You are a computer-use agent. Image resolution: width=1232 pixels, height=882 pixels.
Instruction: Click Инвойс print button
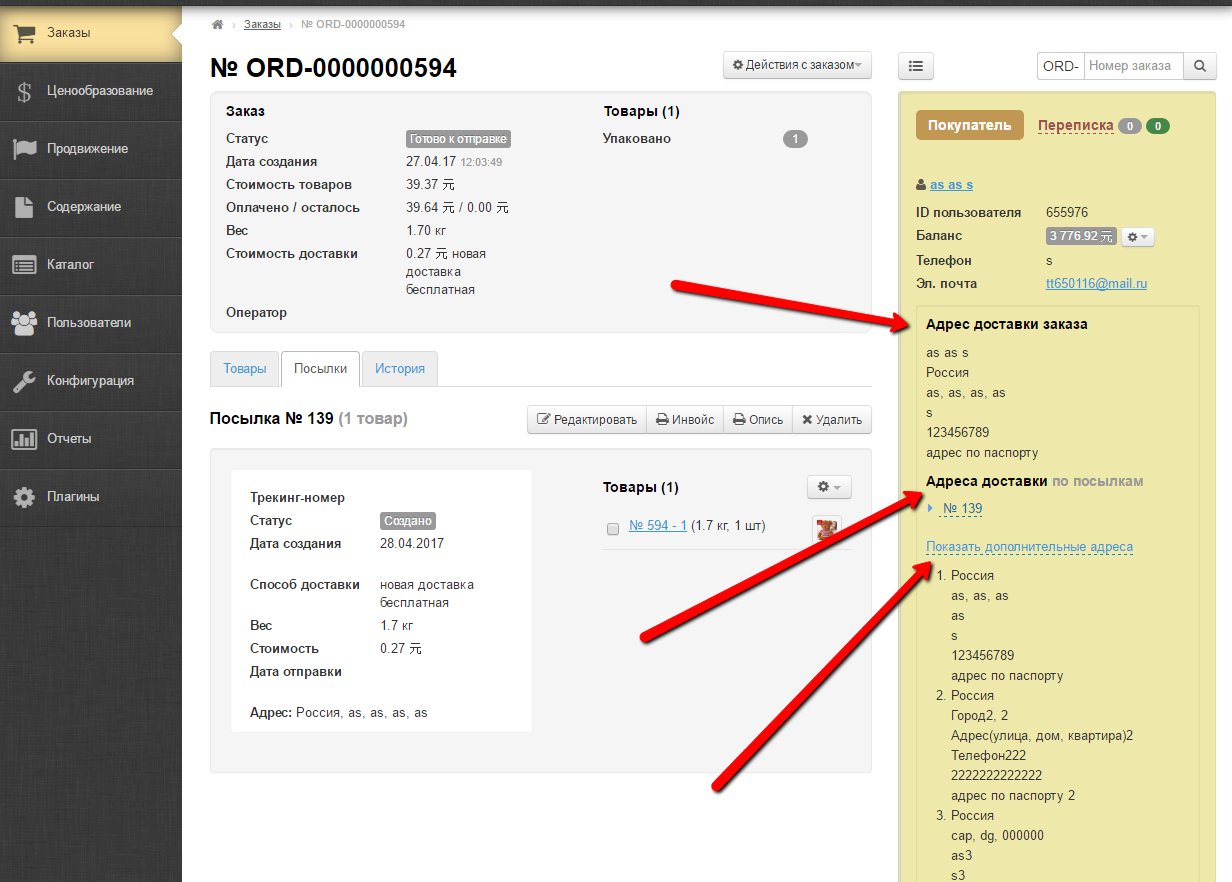click(x=684, y=420)
